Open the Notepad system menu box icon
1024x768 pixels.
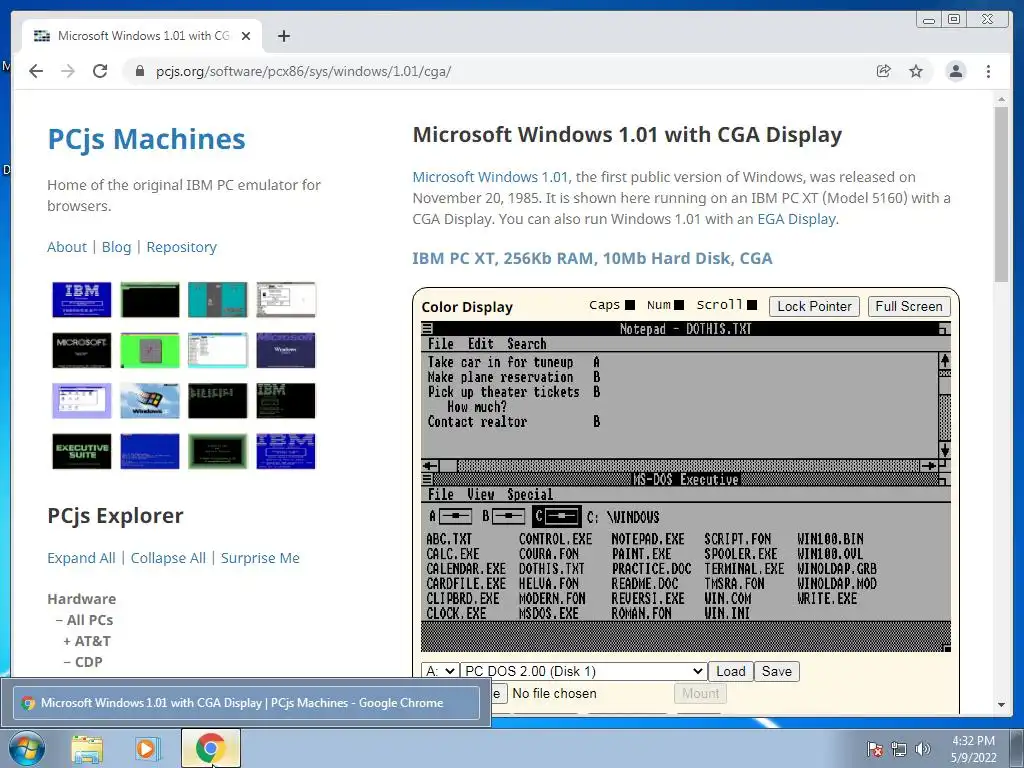coord(427,328)
